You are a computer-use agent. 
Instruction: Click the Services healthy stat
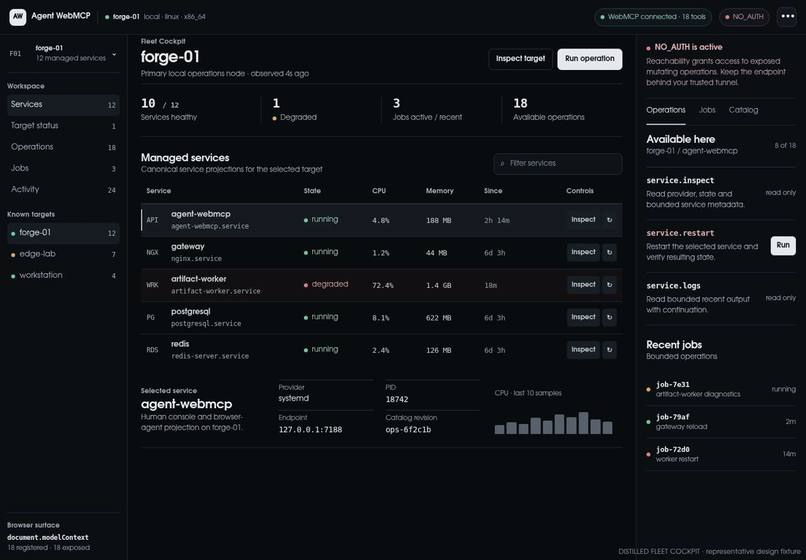coord(169,110)
